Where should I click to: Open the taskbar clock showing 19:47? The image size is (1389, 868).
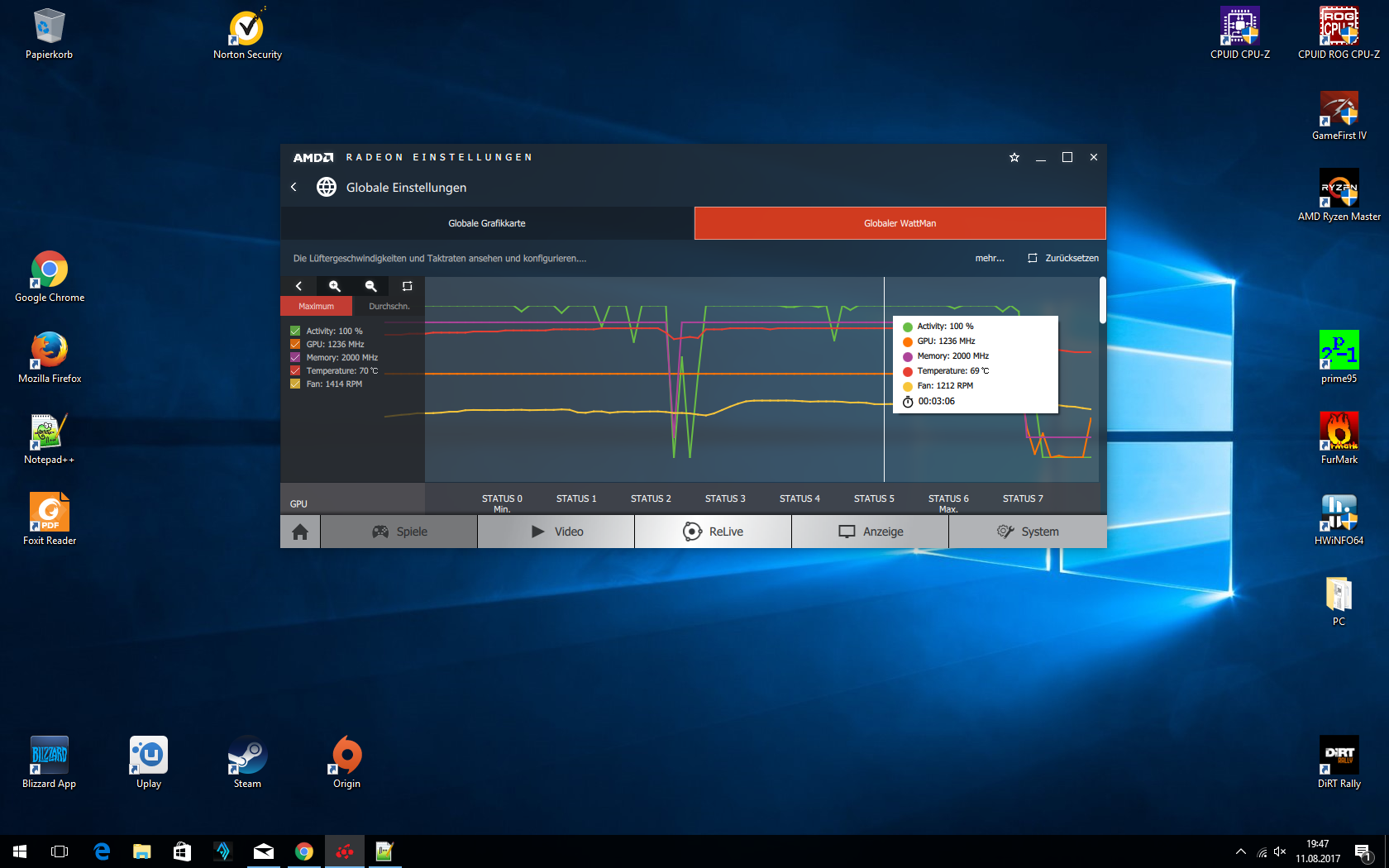click(x=1318, y=851)
